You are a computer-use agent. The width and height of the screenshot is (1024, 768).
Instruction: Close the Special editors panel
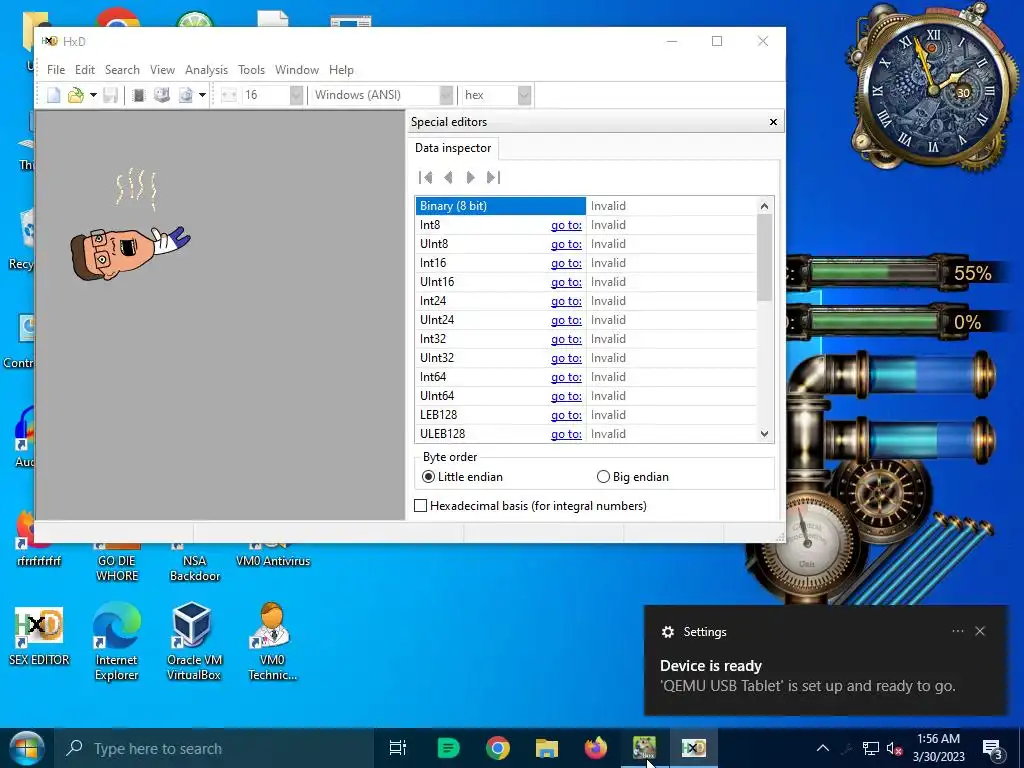[773, 122]
